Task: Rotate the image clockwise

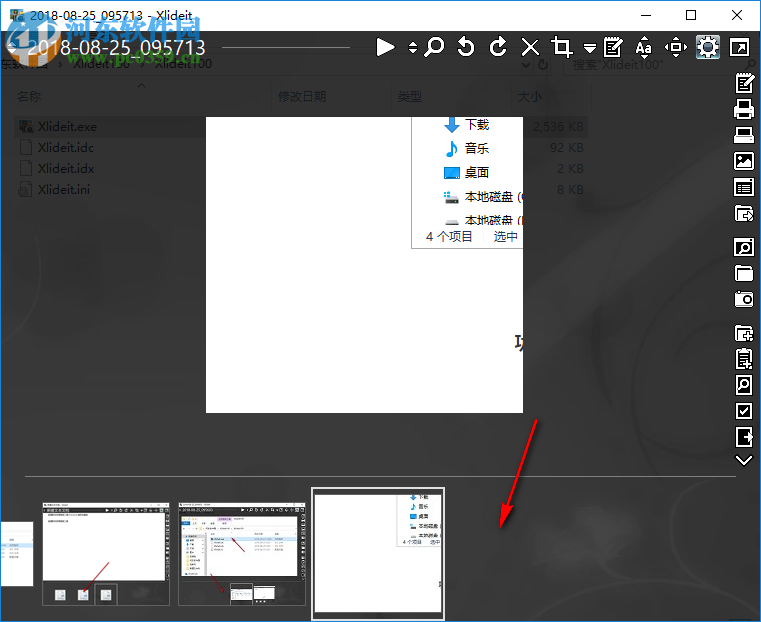Action: click(497, 47)
